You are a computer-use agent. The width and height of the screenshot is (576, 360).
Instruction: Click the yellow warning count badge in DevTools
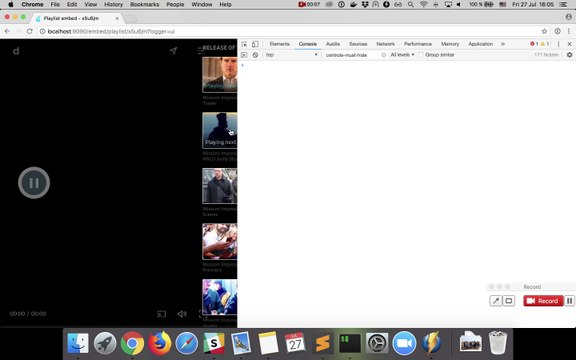[x=545, y=44]
